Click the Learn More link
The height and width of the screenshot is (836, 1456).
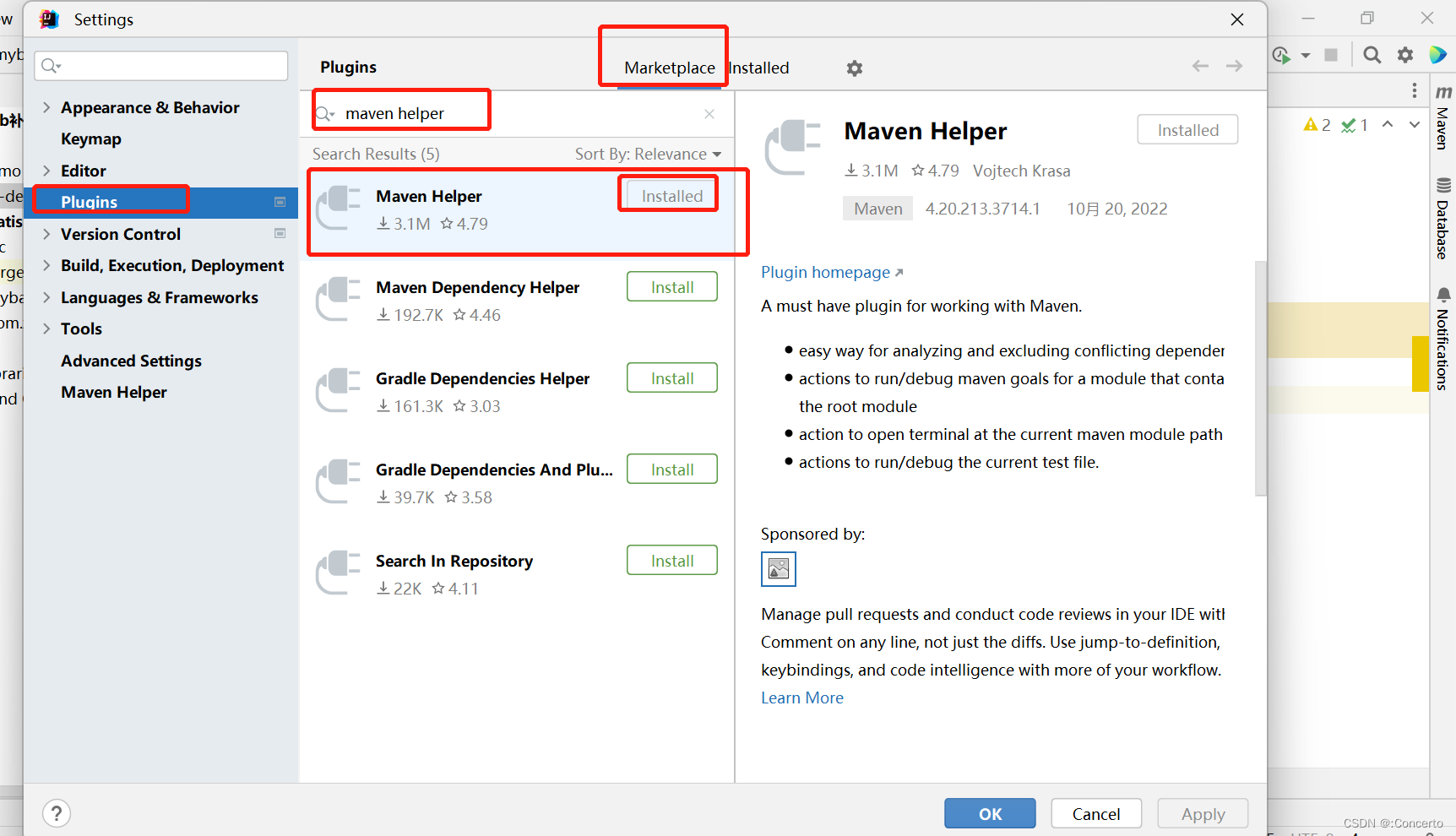click(x=802, y=698)
